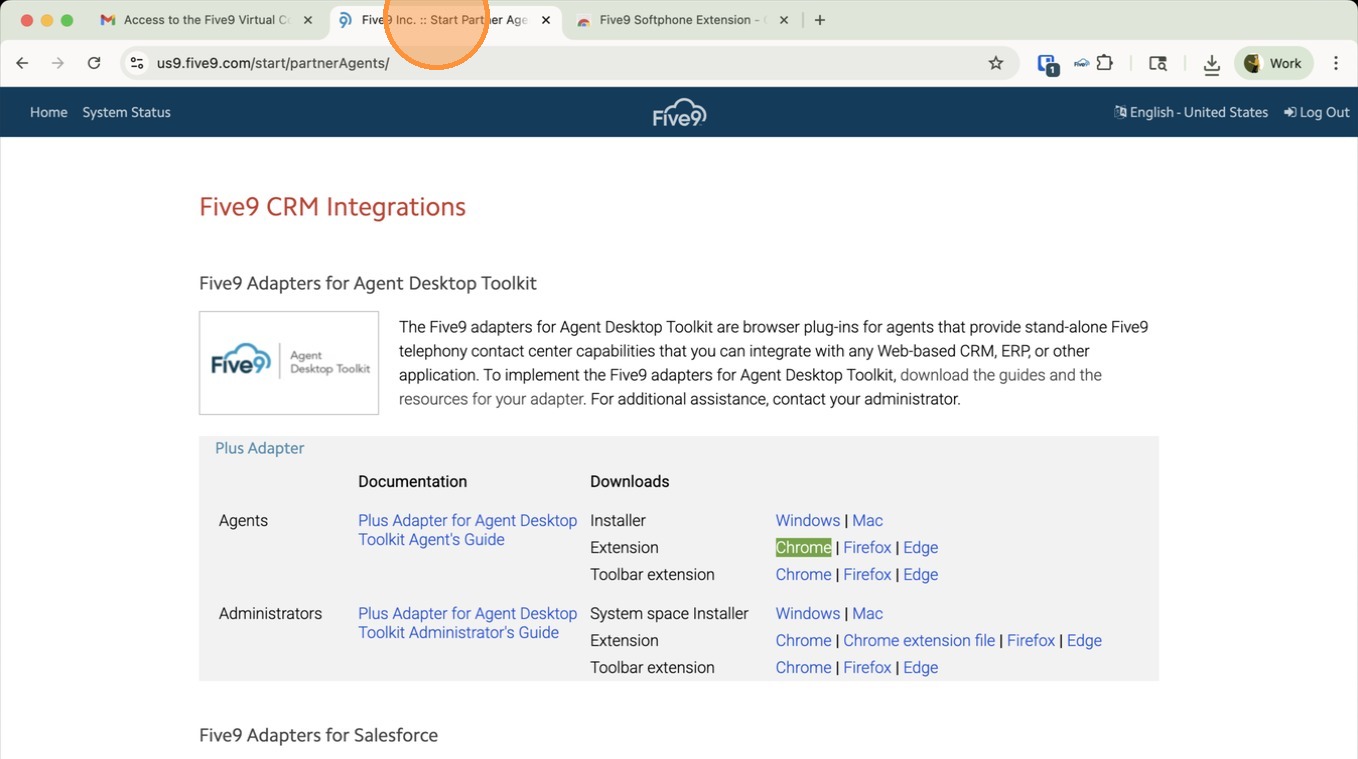Get Agents Extension for Firefox
Image resolution: width=1358 pixels, height=759 pixels.
coord(867,548)
